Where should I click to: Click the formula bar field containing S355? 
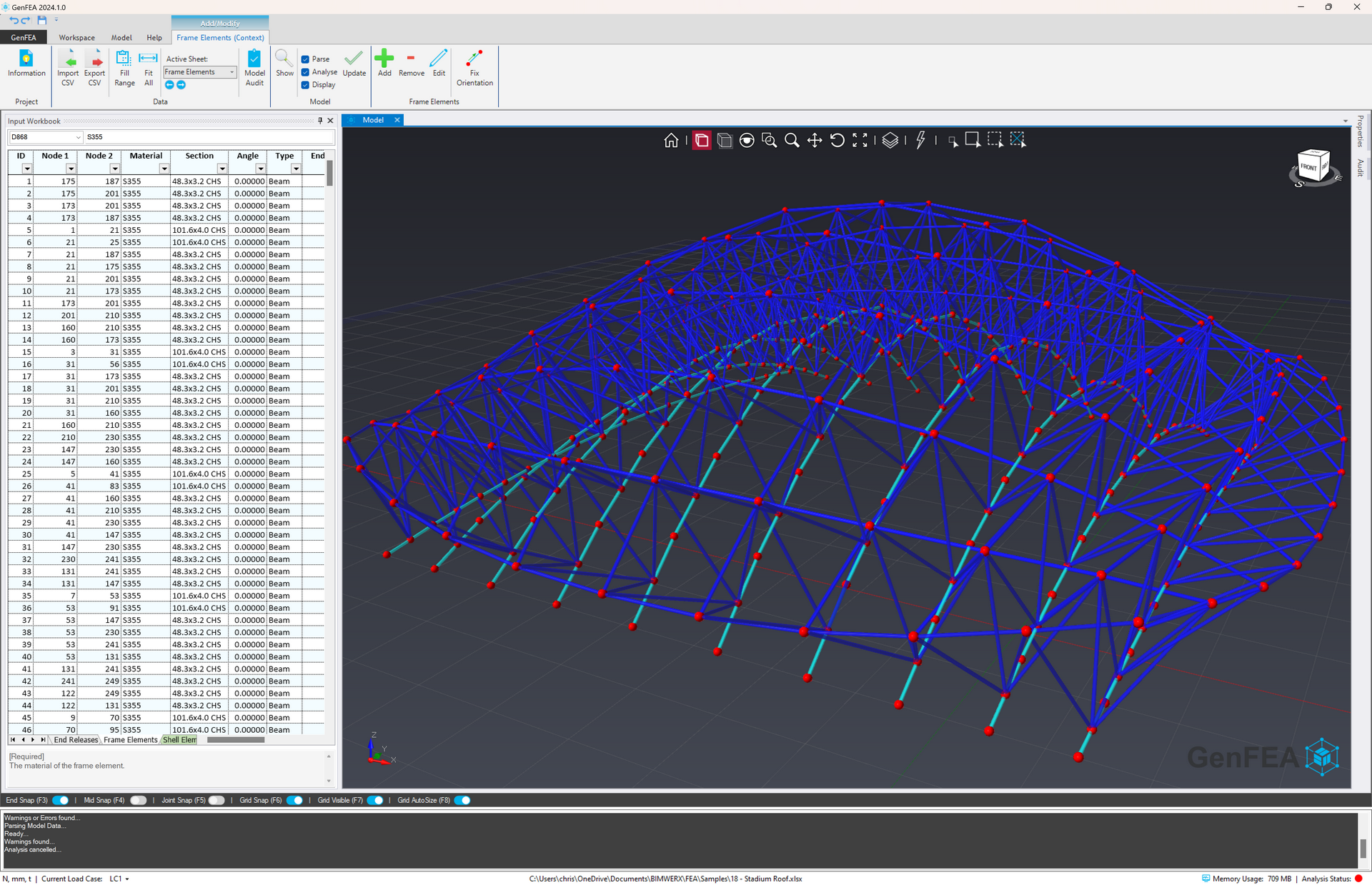pyautogui.click(x=207, y=137)
